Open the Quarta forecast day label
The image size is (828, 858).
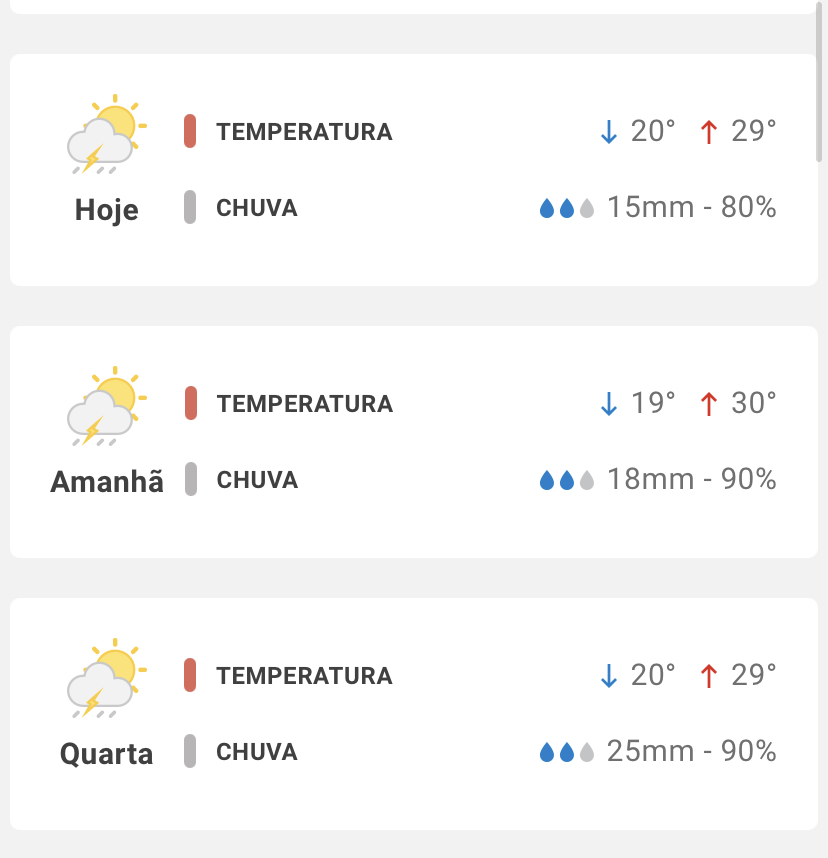point(106,754)
